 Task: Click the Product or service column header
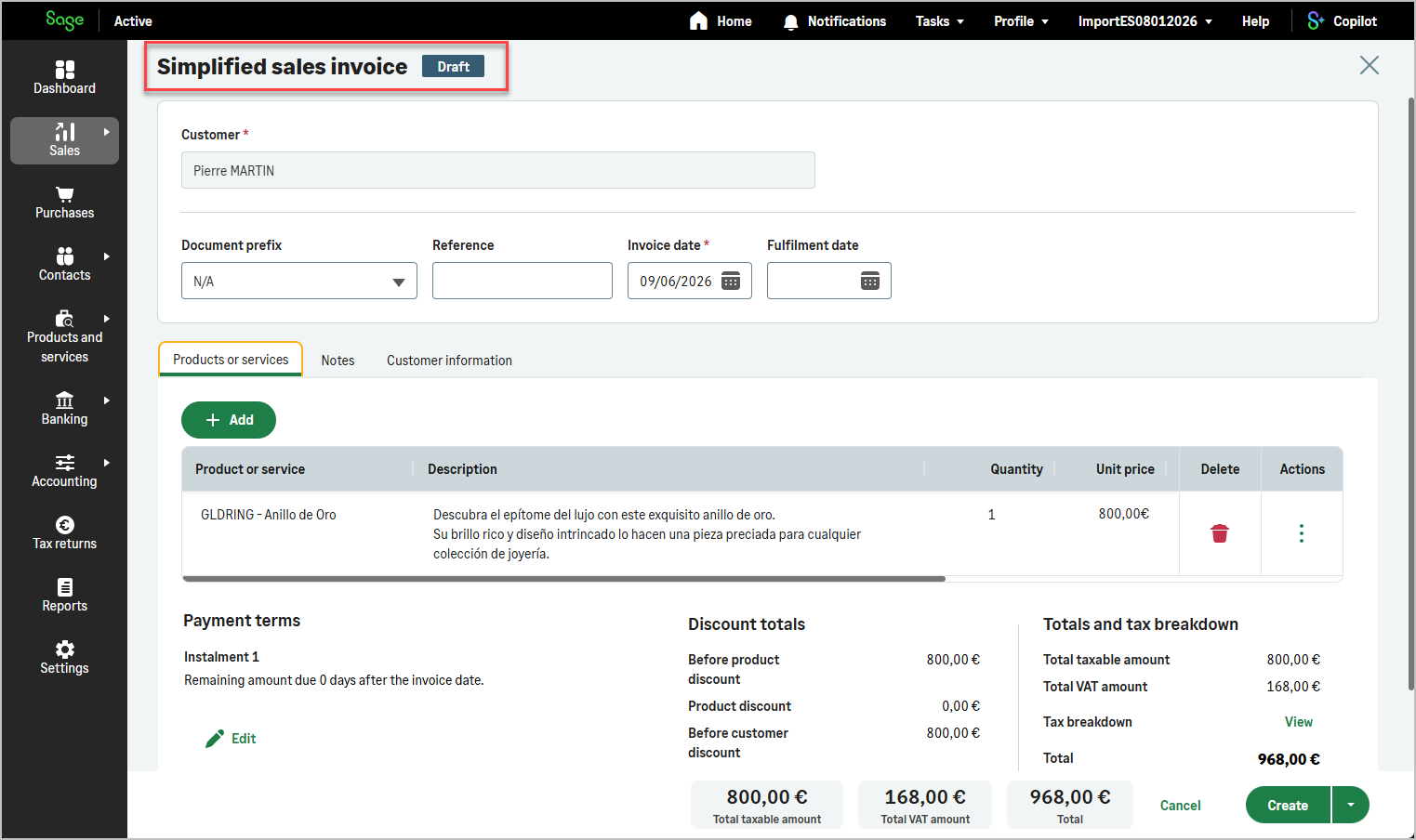[x=250, y=469]
